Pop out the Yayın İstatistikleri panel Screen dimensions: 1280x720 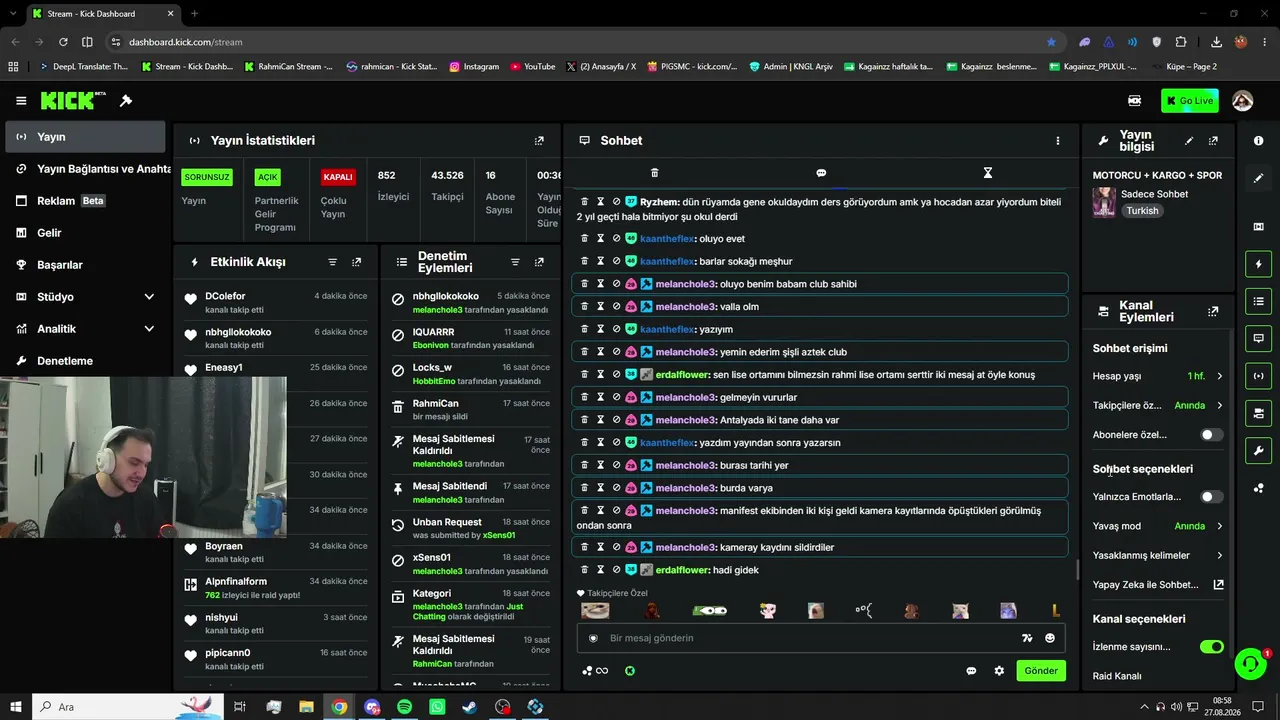[x=539, y=141]
